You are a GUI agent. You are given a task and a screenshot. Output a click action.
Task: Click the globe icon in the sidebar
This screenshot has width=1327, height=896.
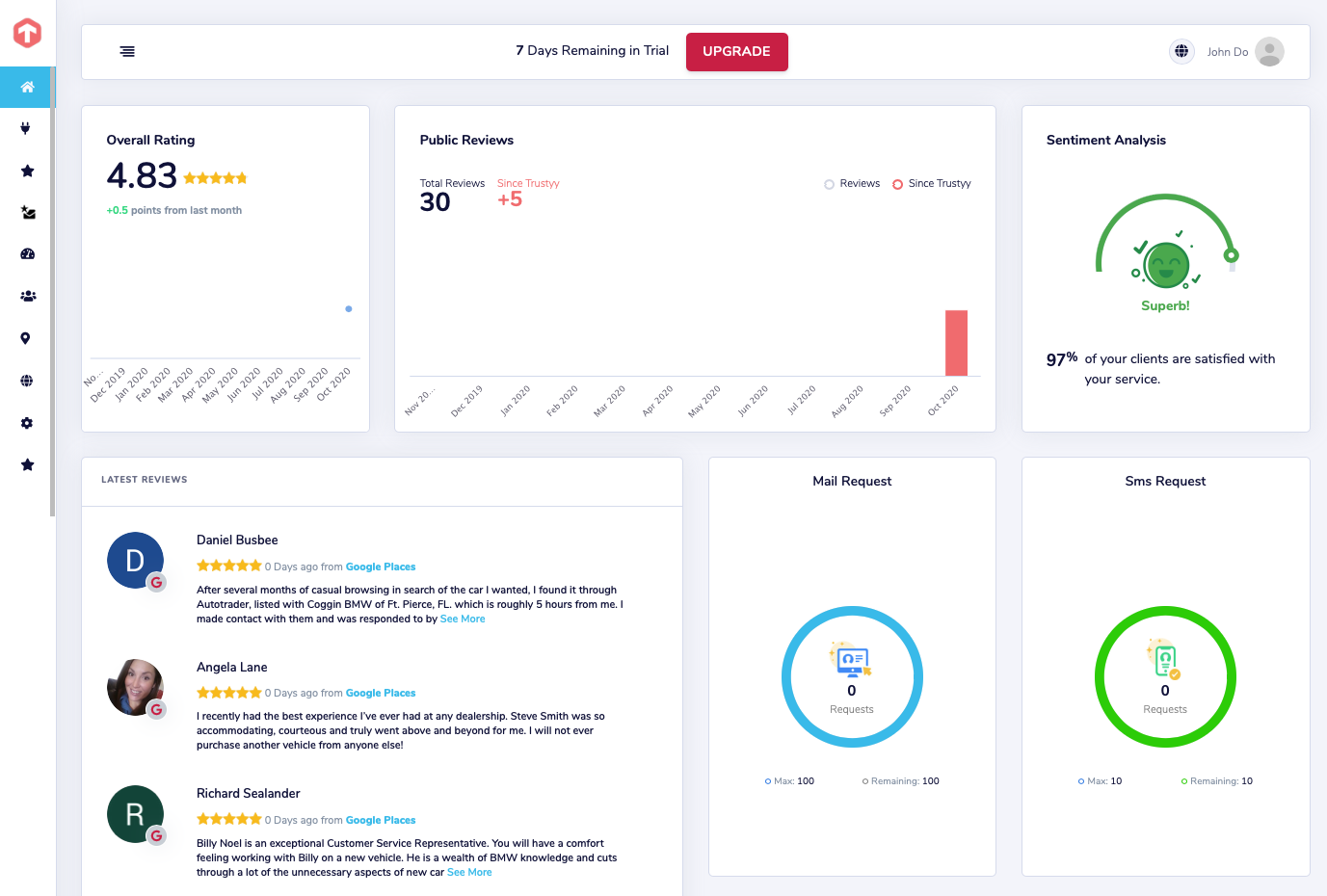pyautogui.click(x=27, y=381)
